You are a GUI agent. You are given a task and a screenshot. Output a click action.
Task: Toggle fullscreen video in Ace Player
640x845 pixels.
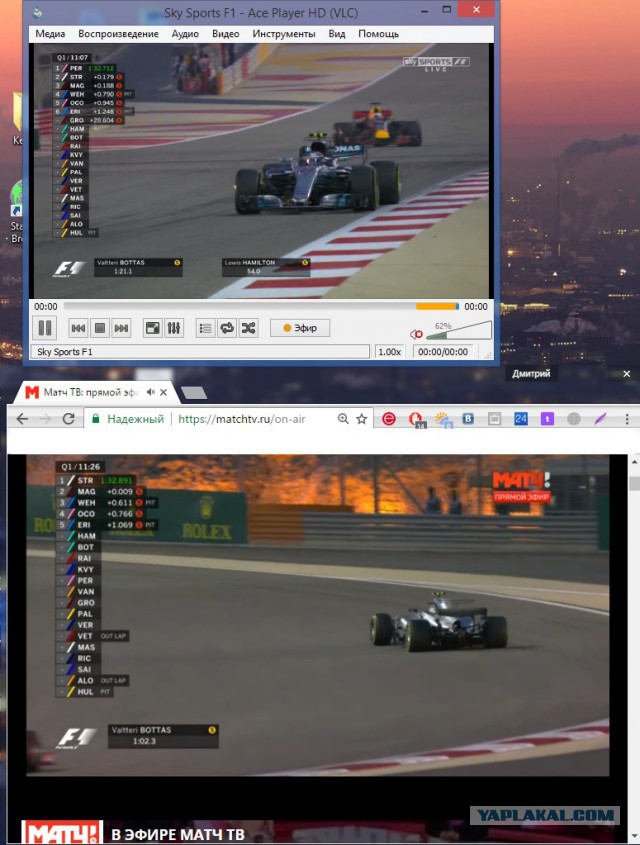point(152,328)
